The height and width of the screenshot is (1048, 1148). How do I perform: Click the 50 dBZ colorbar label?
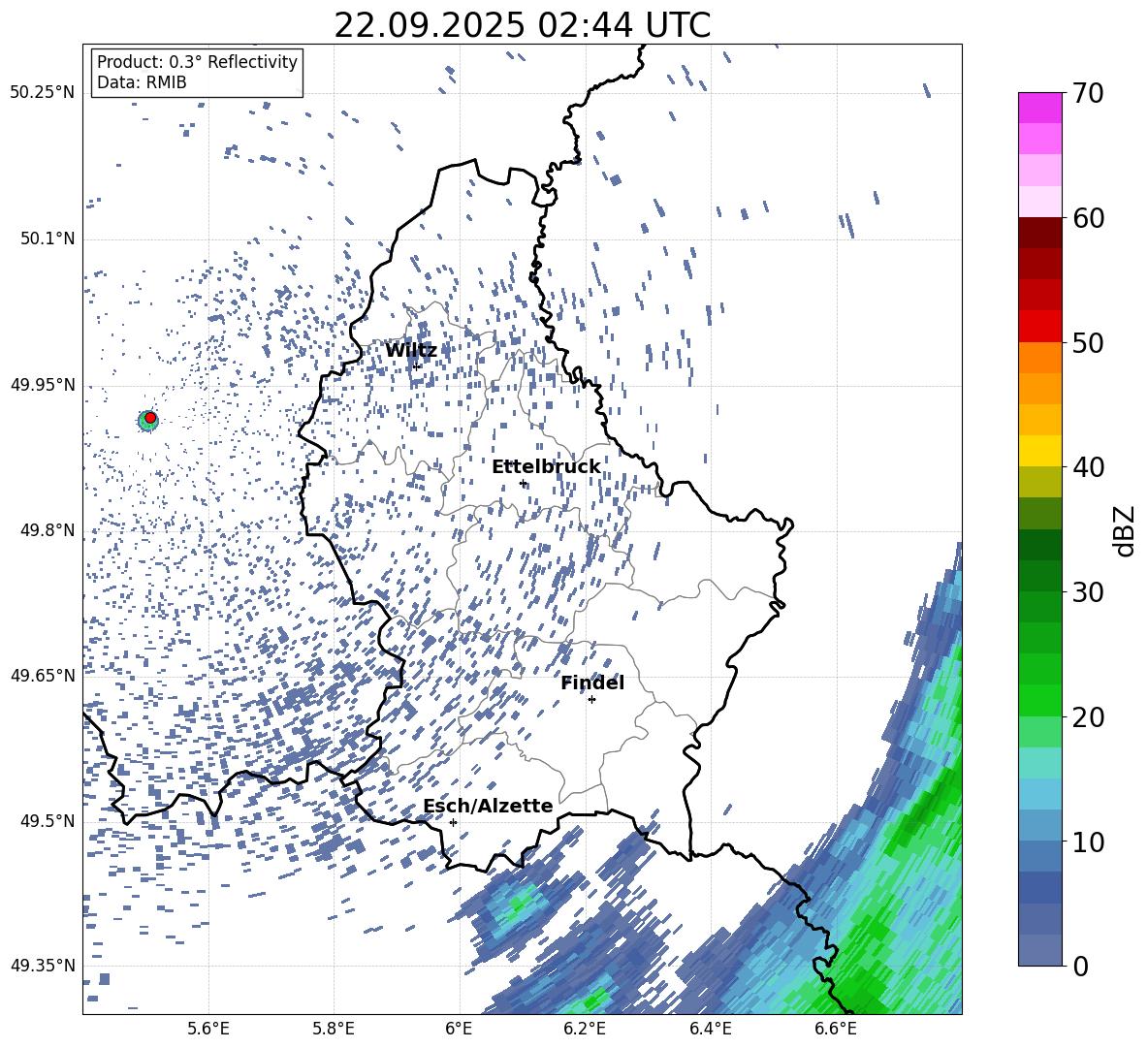[1087, 342]
